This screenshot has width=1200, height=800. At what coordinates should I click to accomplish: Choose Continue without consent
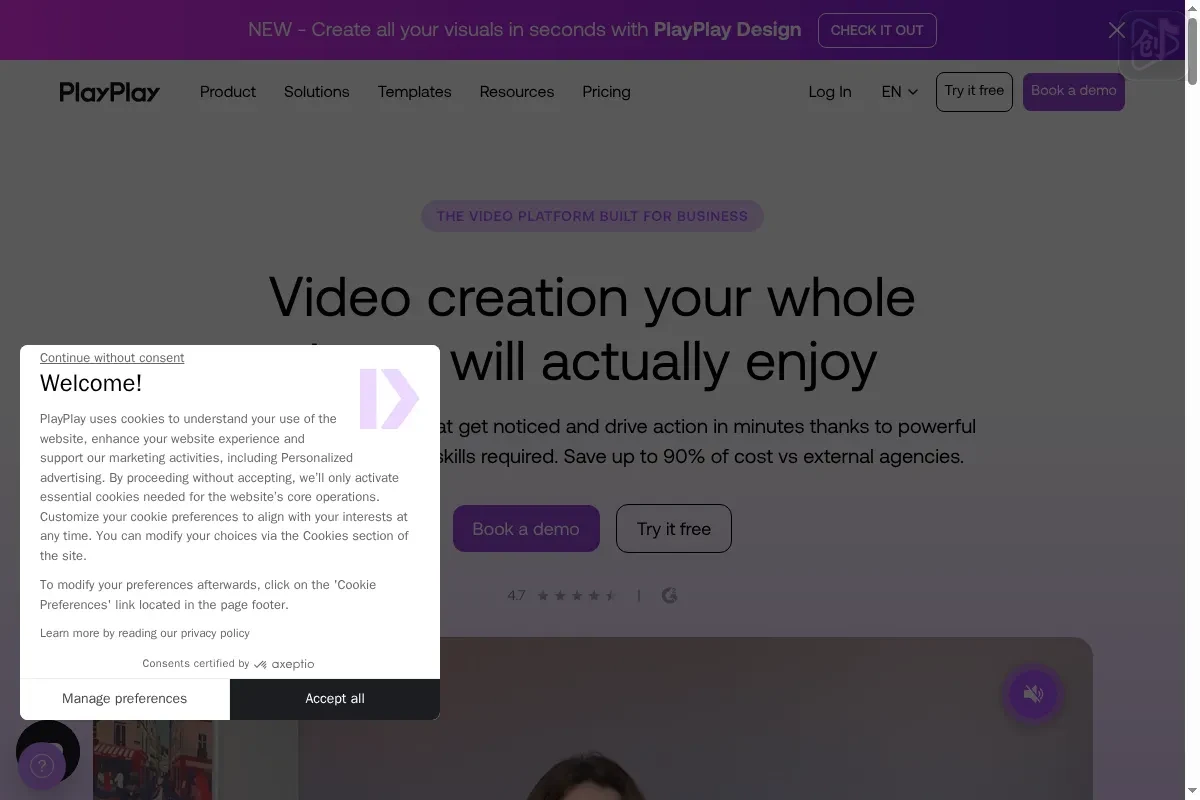pos(112,358)
